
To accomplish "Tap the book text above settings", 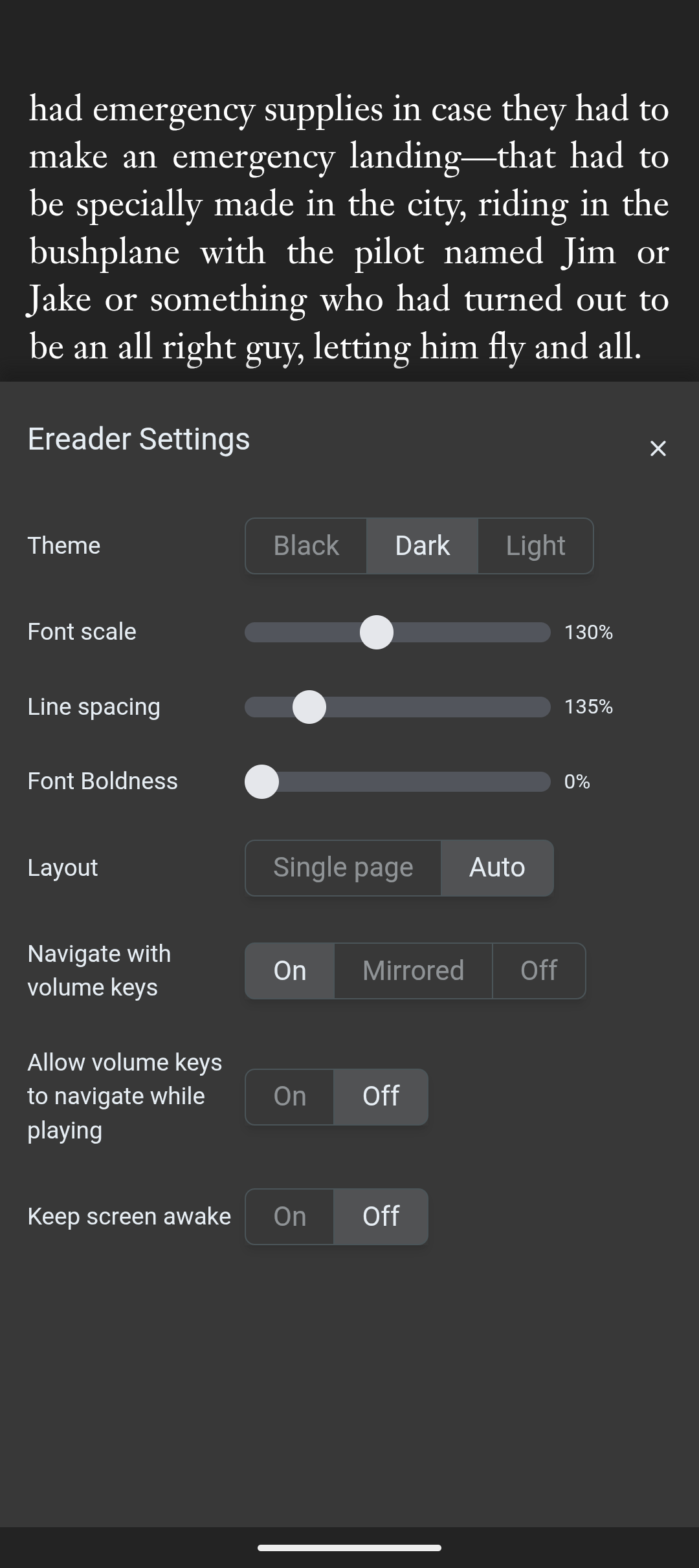I will coord(349,228).
